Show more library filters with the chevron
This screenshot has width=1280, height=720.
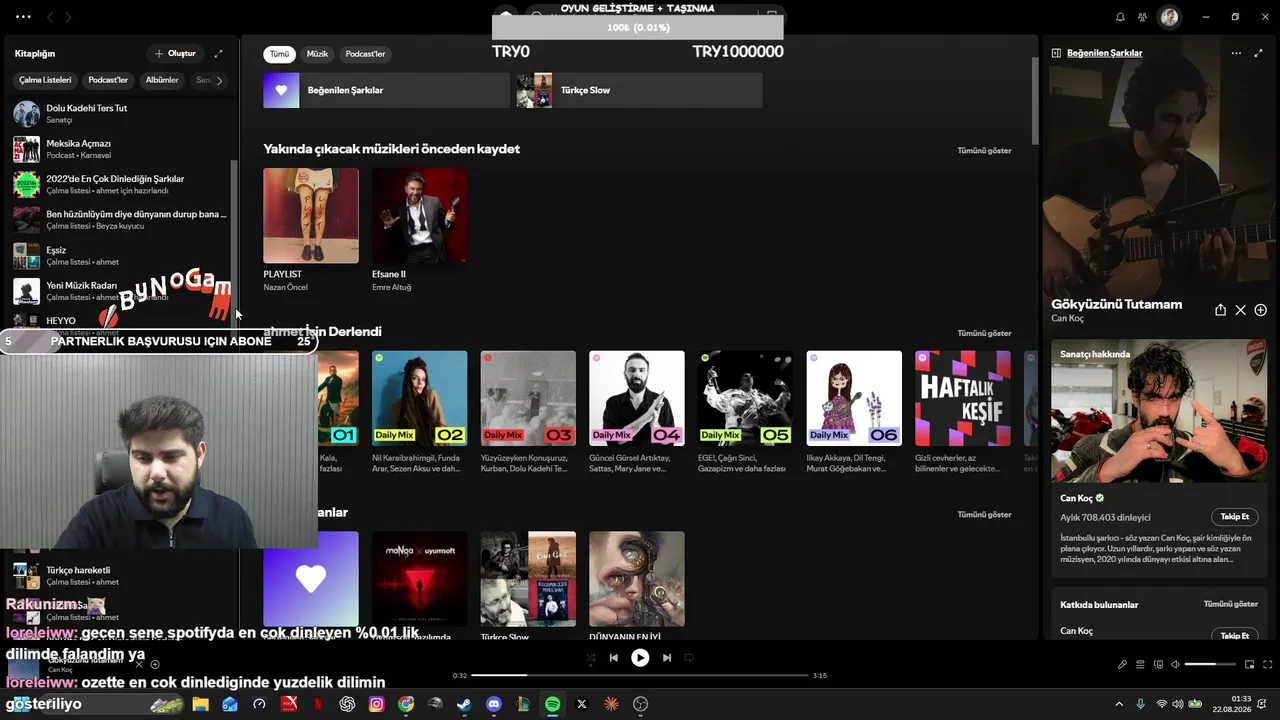[219, 80]
